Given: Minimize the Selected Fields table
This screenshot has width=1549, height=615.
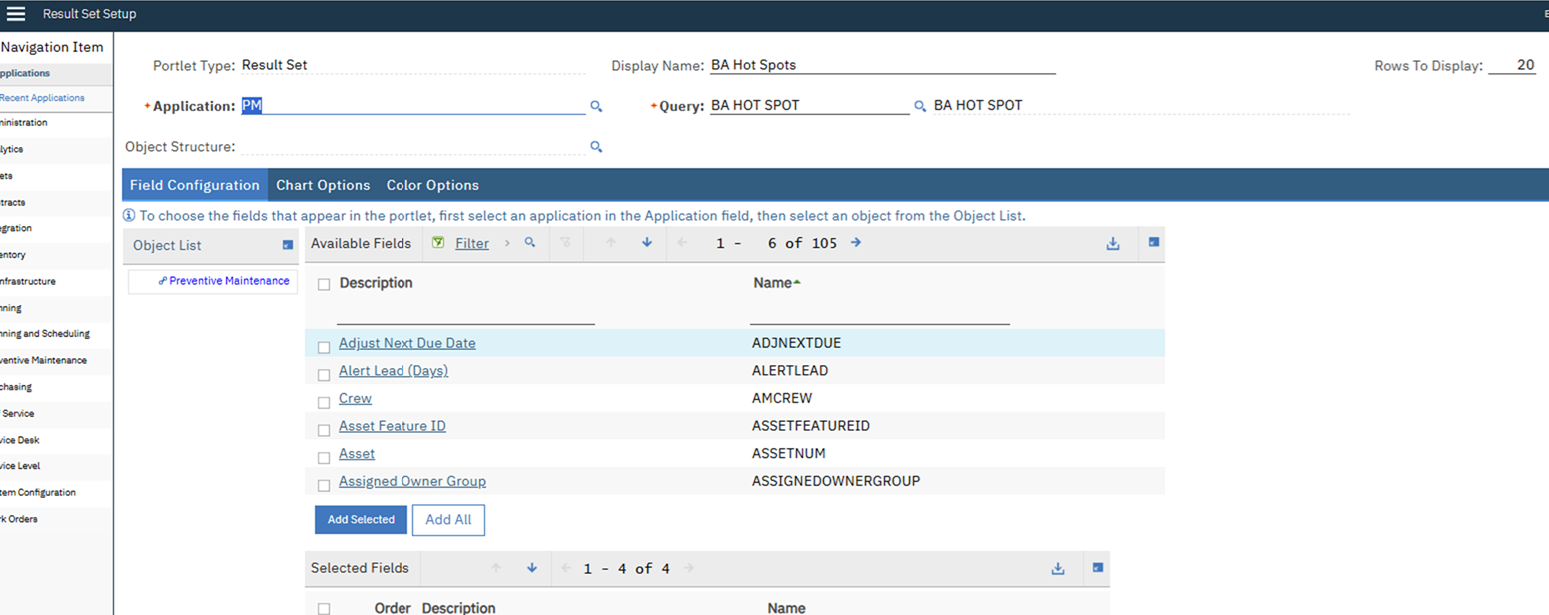Looking at the screenshot, I should (1098, 568).
